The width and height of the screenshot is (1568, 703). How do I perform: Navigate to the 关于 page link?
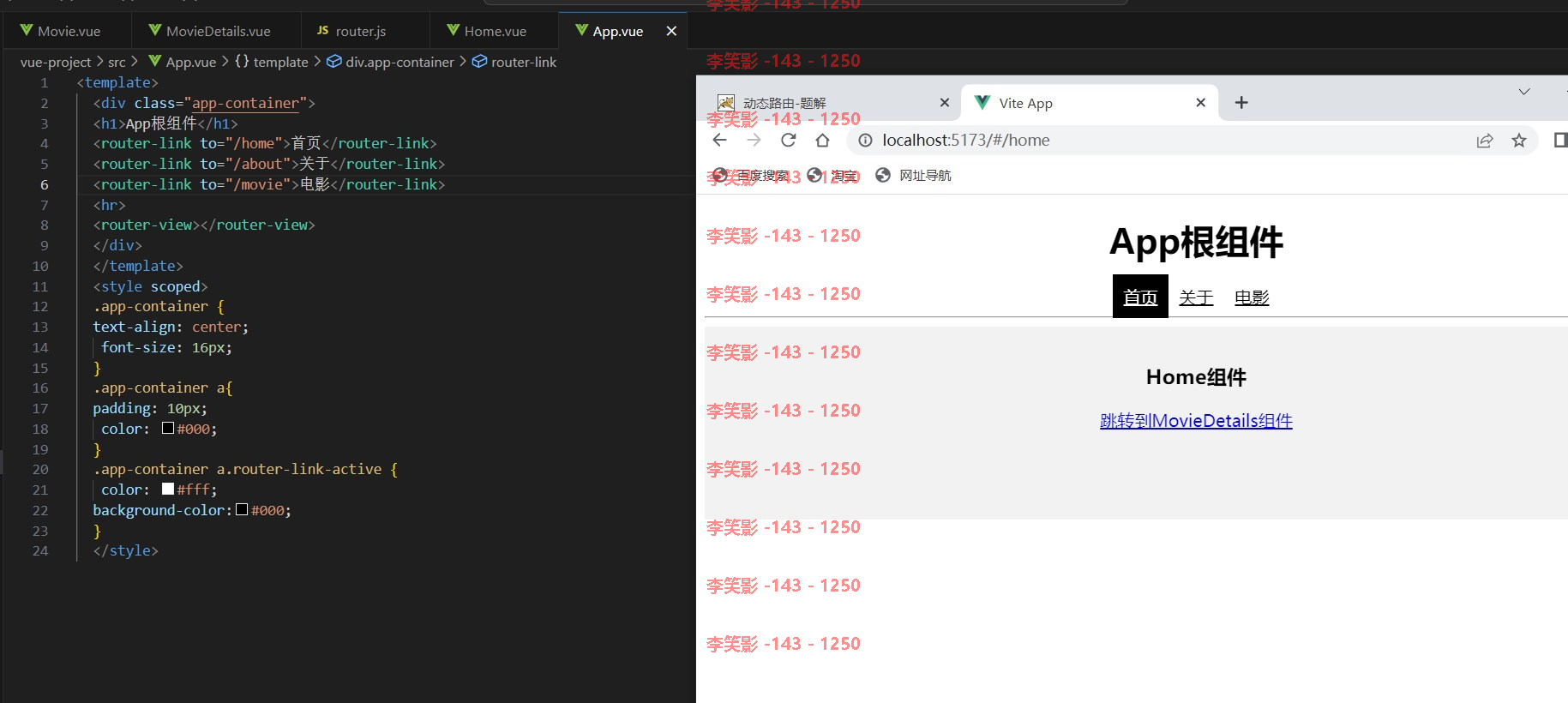pos(1196,297)
